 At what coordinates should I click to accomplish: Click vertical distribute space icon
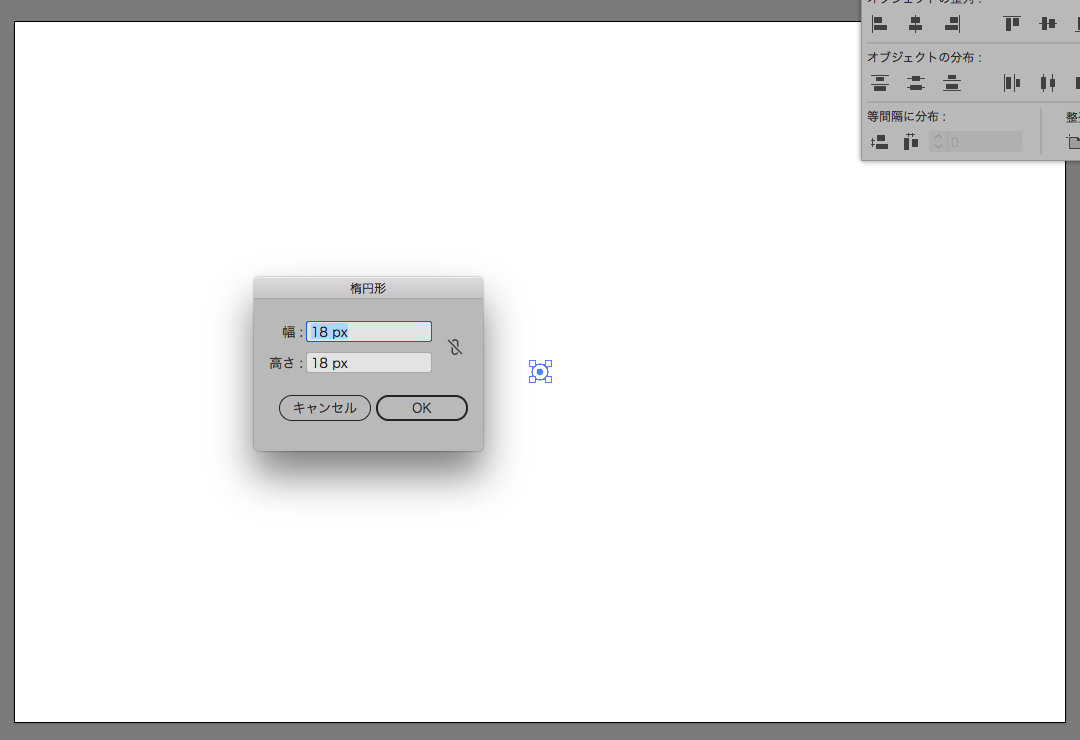(879, 142)
